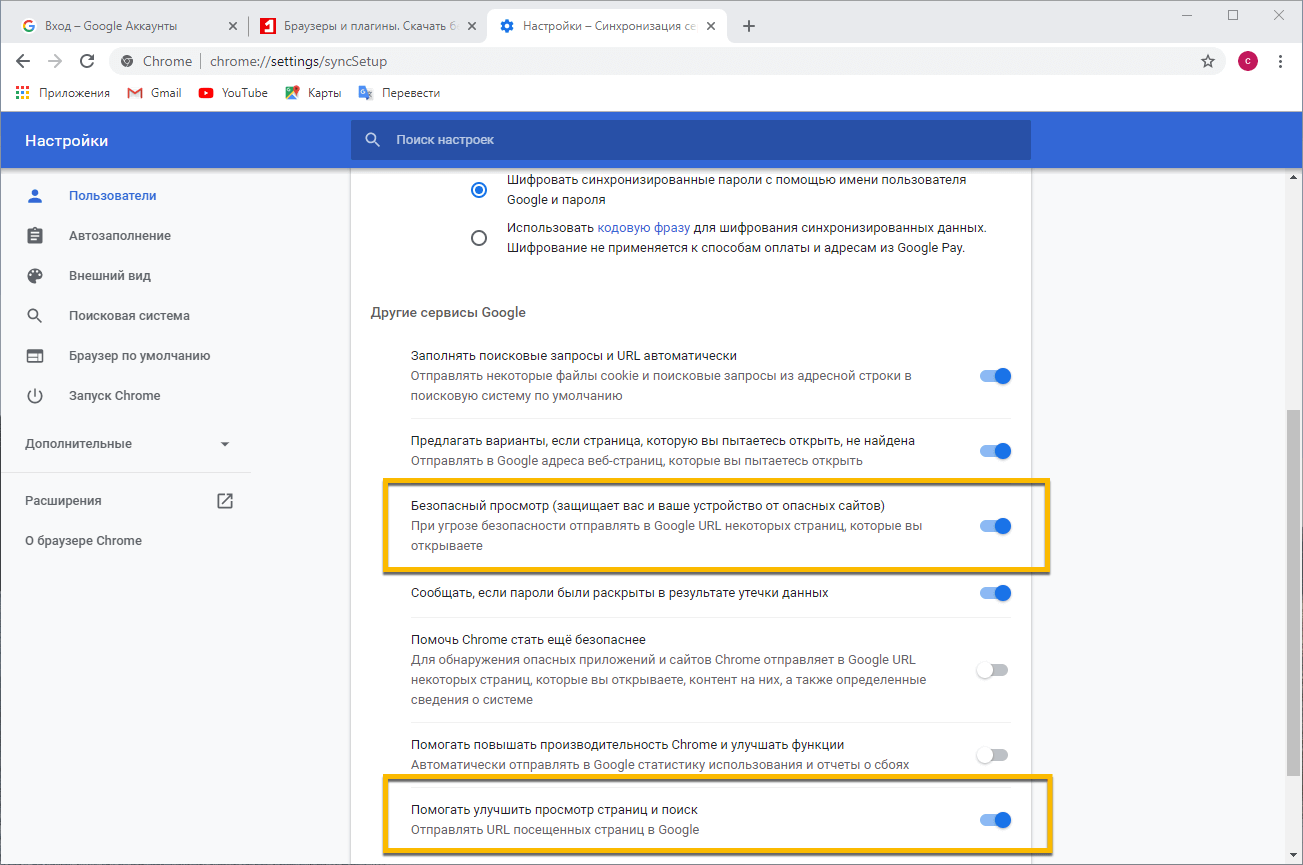Open Пользователи in the settings sidebar

point(113,196)
